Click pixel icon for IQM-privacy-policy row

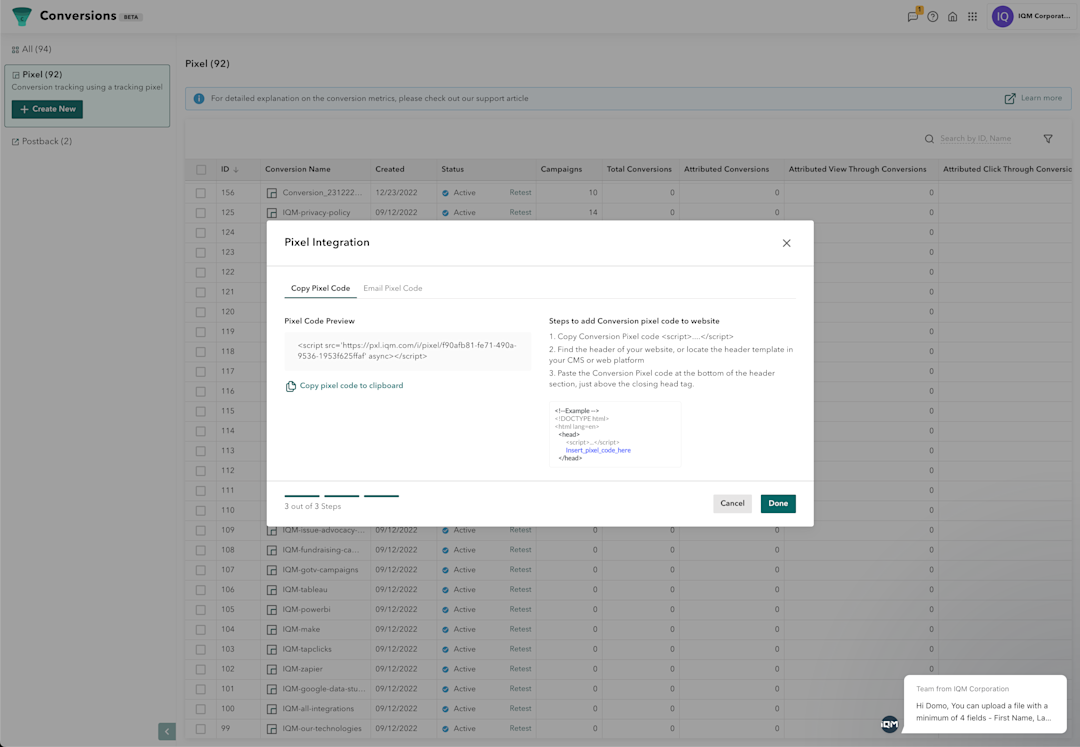(x=272, y=213)
